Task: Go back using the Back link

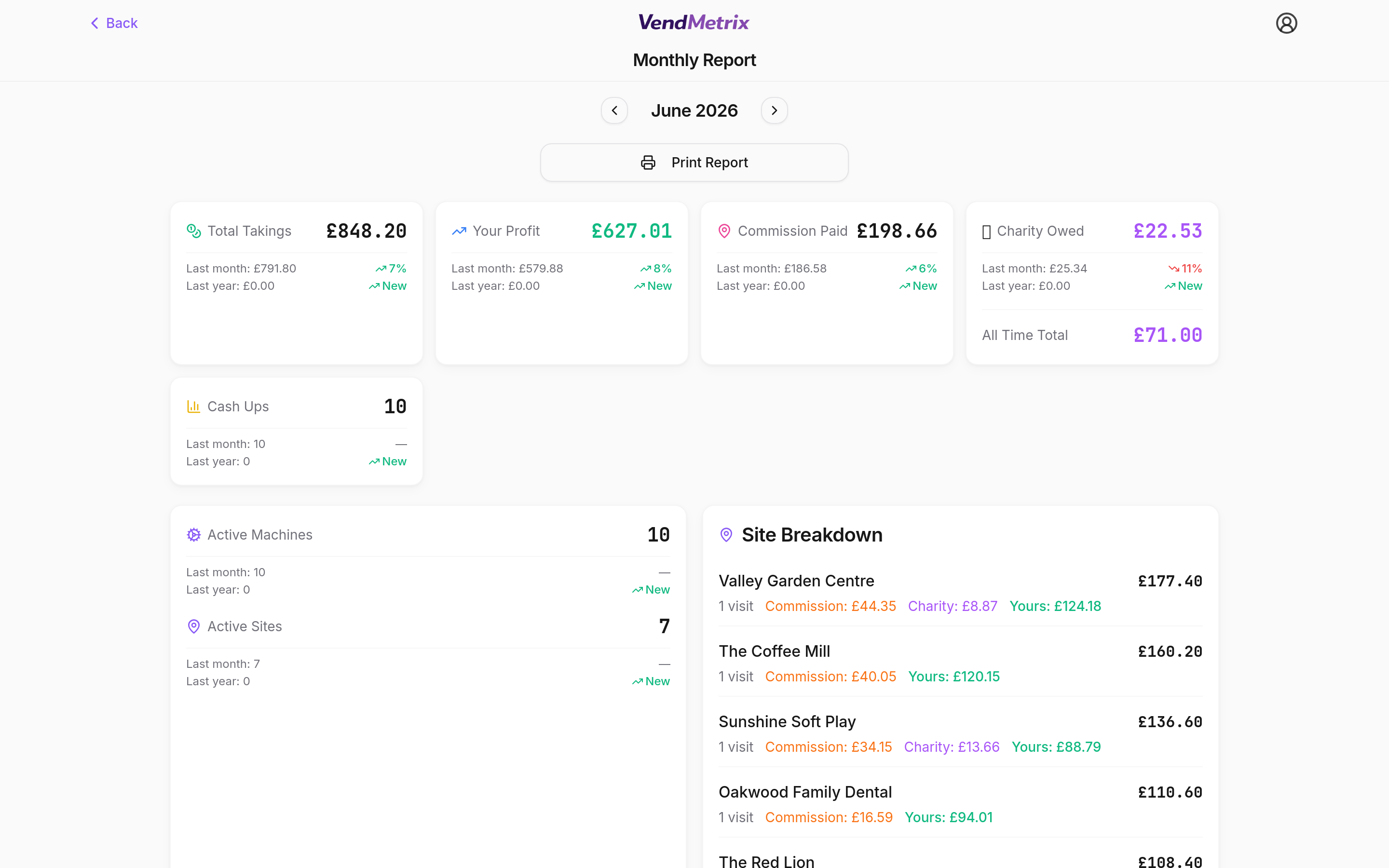Action: (x=114, y=23)
